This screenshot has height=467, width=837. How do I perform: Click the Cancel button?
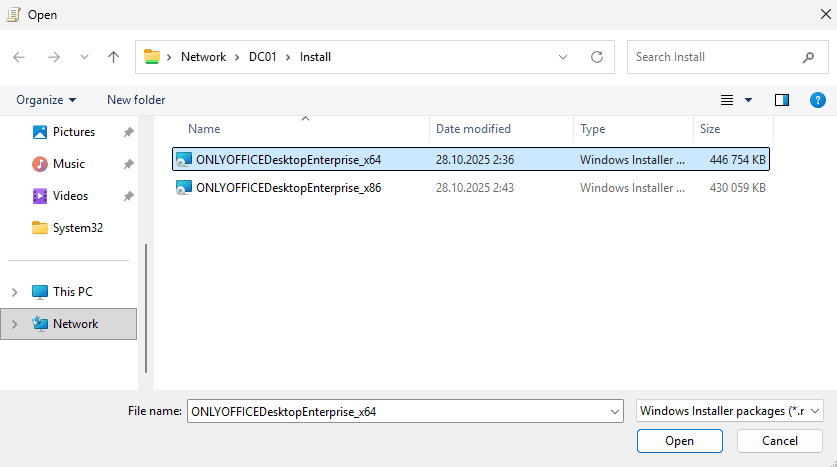780,441
